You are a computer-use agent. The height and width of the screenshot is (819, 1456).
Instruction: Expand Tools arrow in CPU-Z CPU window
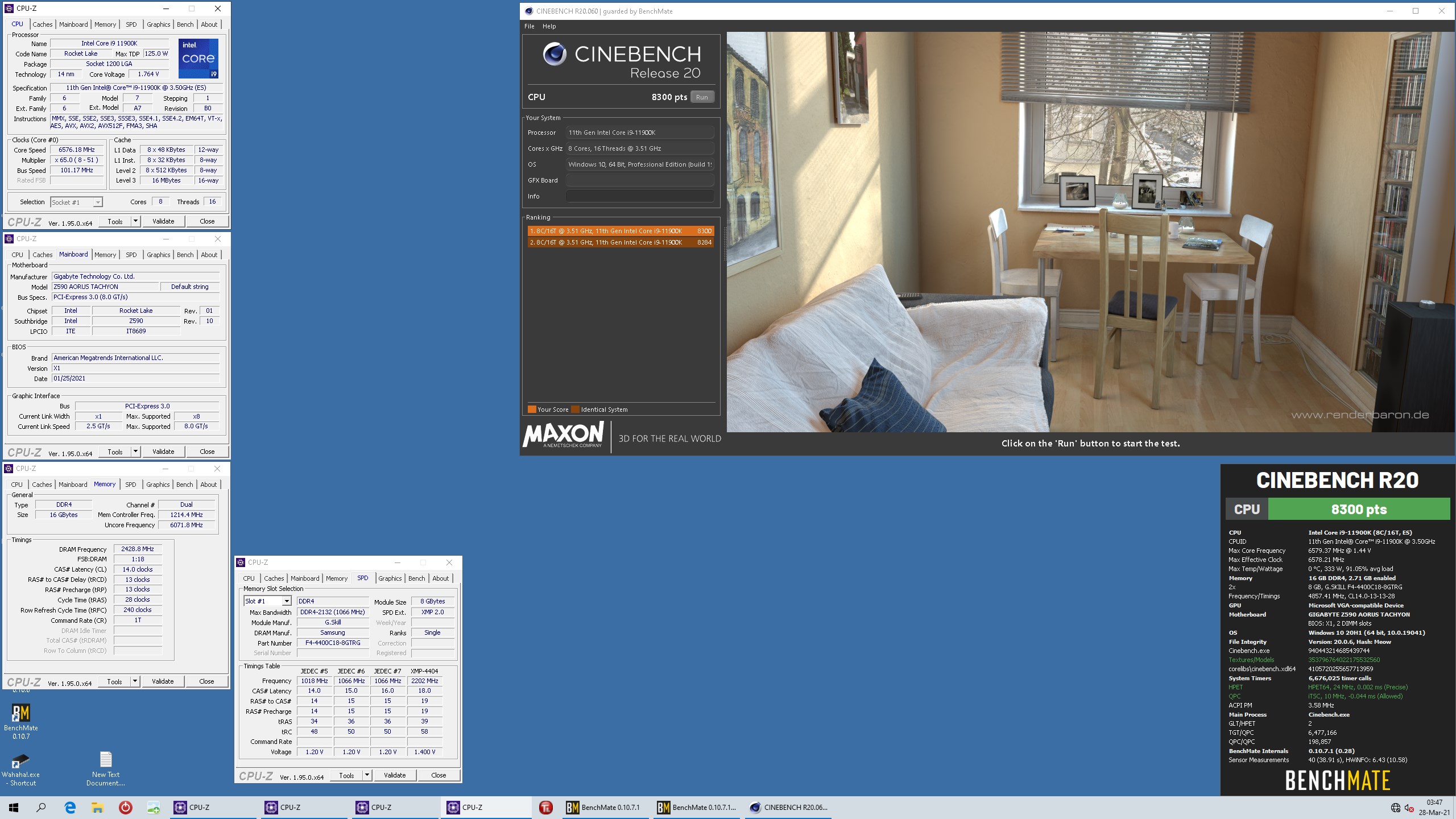pyautogui.click(x=135, y=221)
